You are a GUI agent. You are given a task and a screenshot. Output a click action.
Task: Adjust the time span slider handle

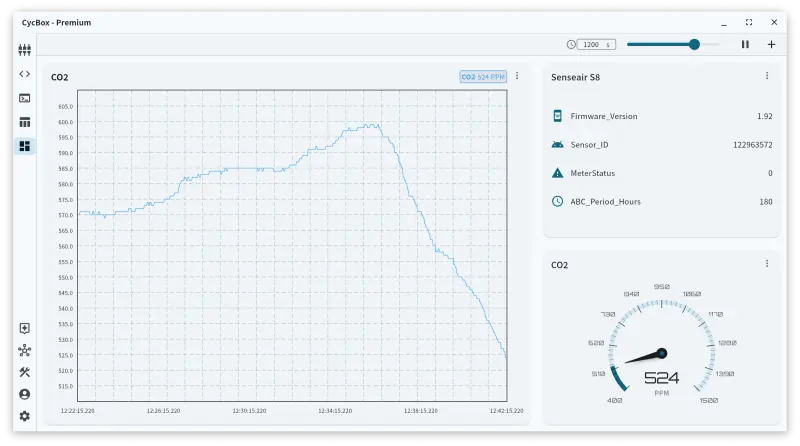pos(694,44)
